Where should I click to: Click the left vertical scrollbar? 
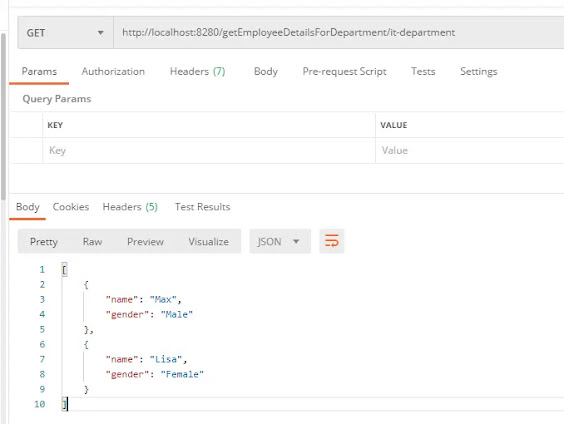coord(3,117)
